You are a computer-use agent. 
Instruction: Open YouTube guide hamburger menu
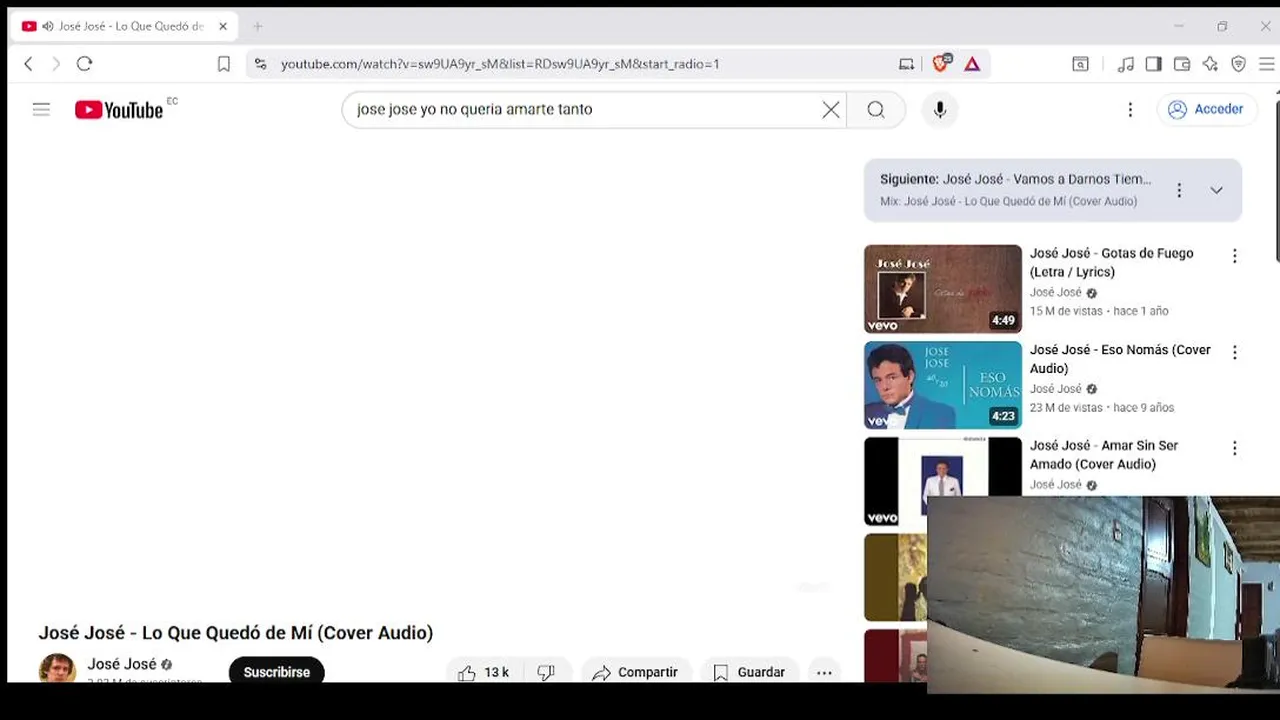coord(41,110)
